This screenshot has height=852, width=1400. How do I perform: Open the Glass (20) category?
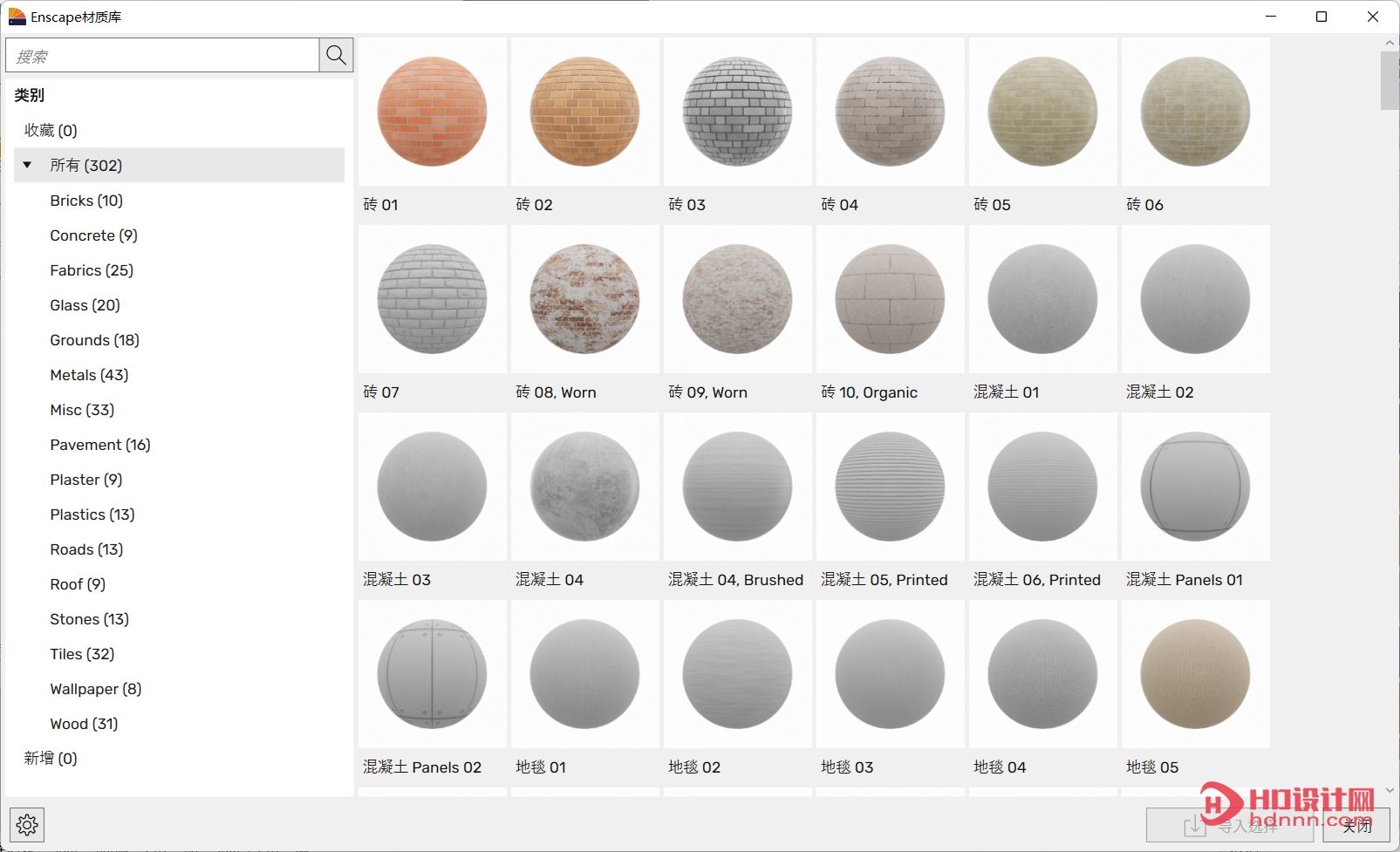85,304
